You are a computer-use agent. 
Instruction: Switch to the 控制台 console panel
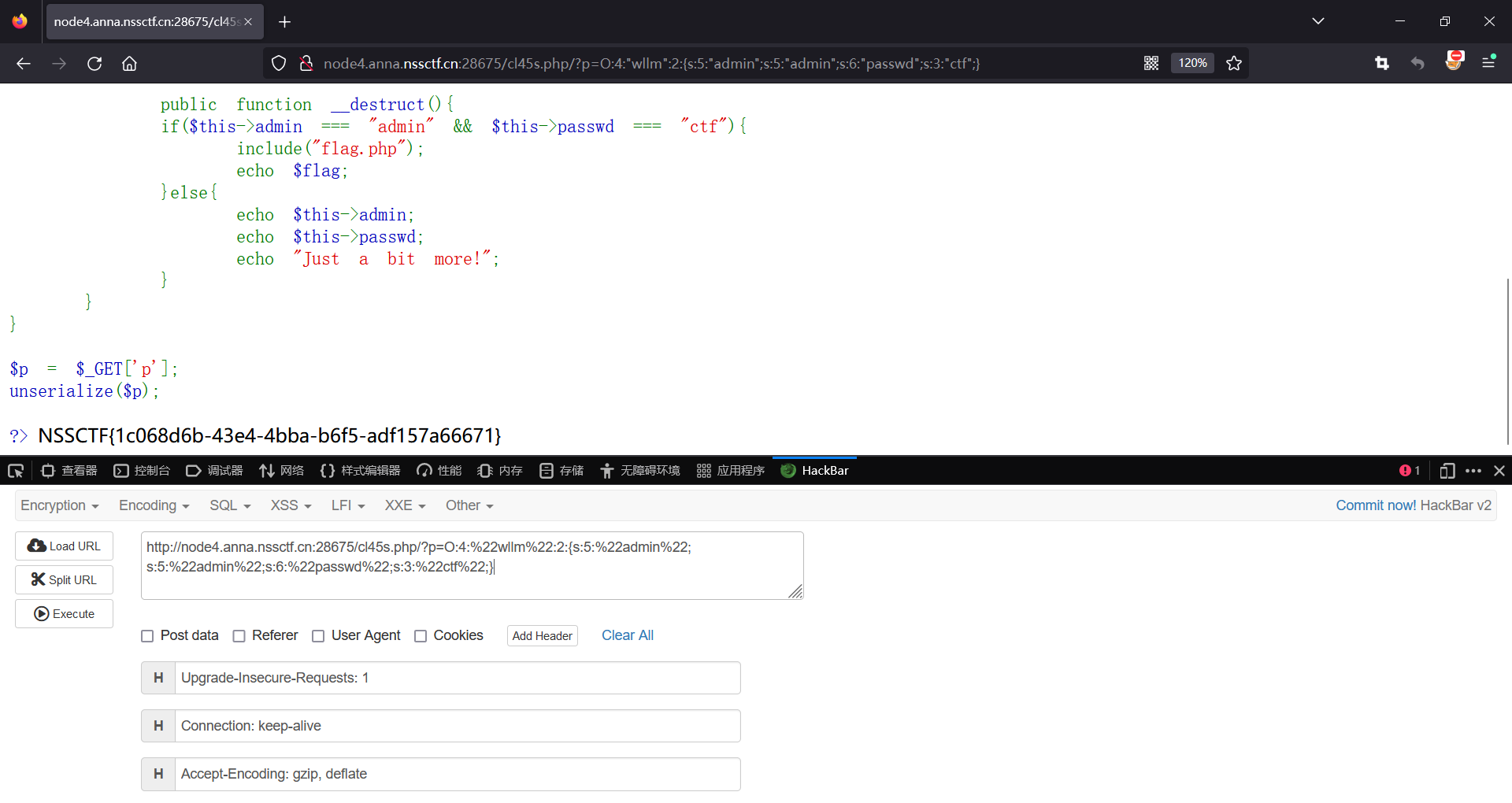click(x=142, y=471)
